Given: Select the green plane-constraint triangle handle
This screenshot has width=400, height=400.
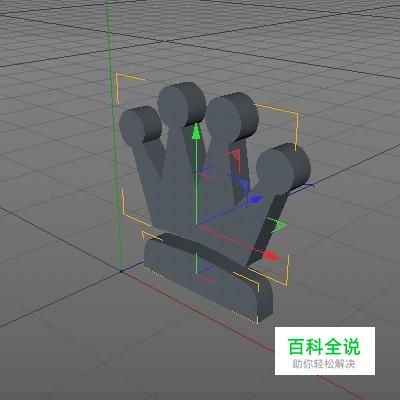Looking at the screenshot, I should pyautogui.click(x=278, y=226).
